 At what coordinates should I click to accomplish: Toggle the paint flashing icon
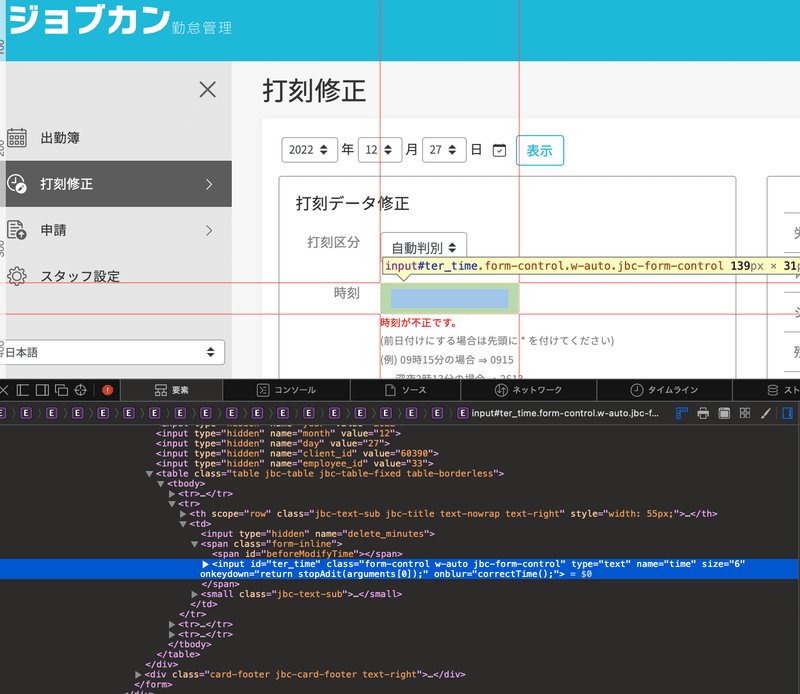pyautogui.click(x=724, y=413)
